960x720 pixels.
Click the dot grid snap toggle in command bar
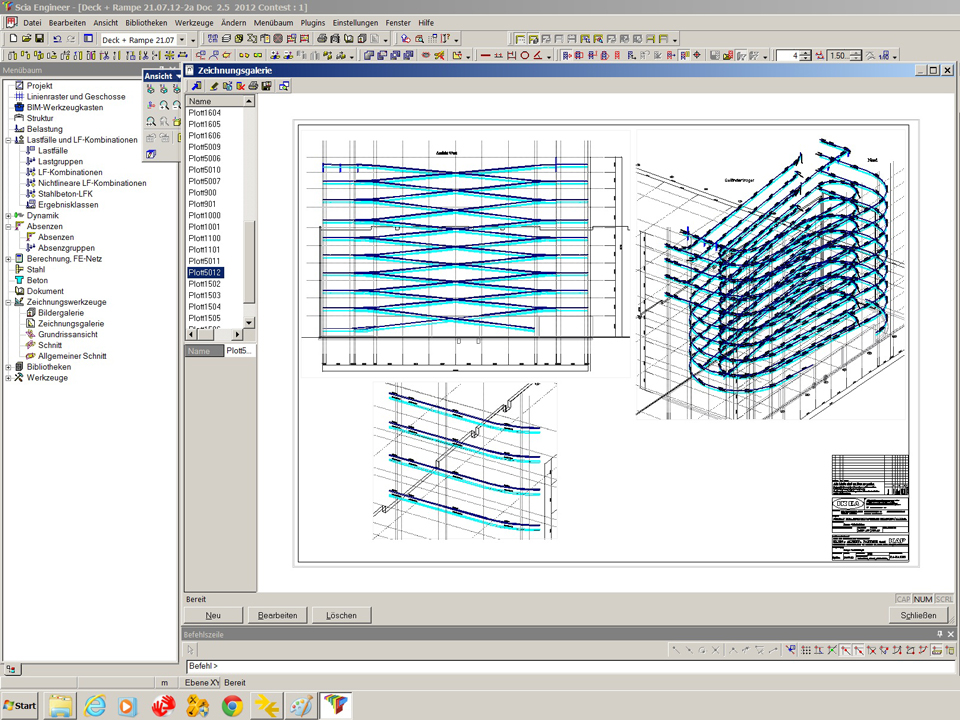click(806, 650)
